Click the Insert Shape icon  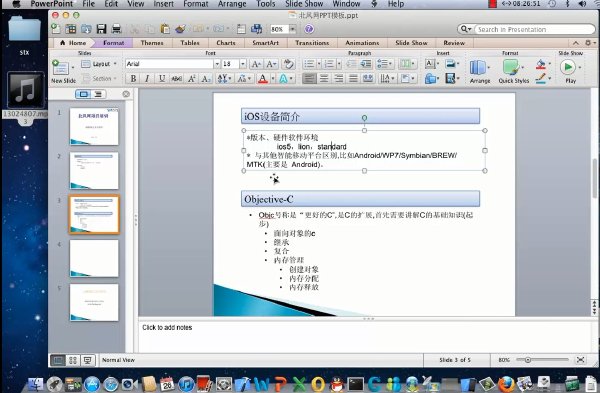pos(430,79)
